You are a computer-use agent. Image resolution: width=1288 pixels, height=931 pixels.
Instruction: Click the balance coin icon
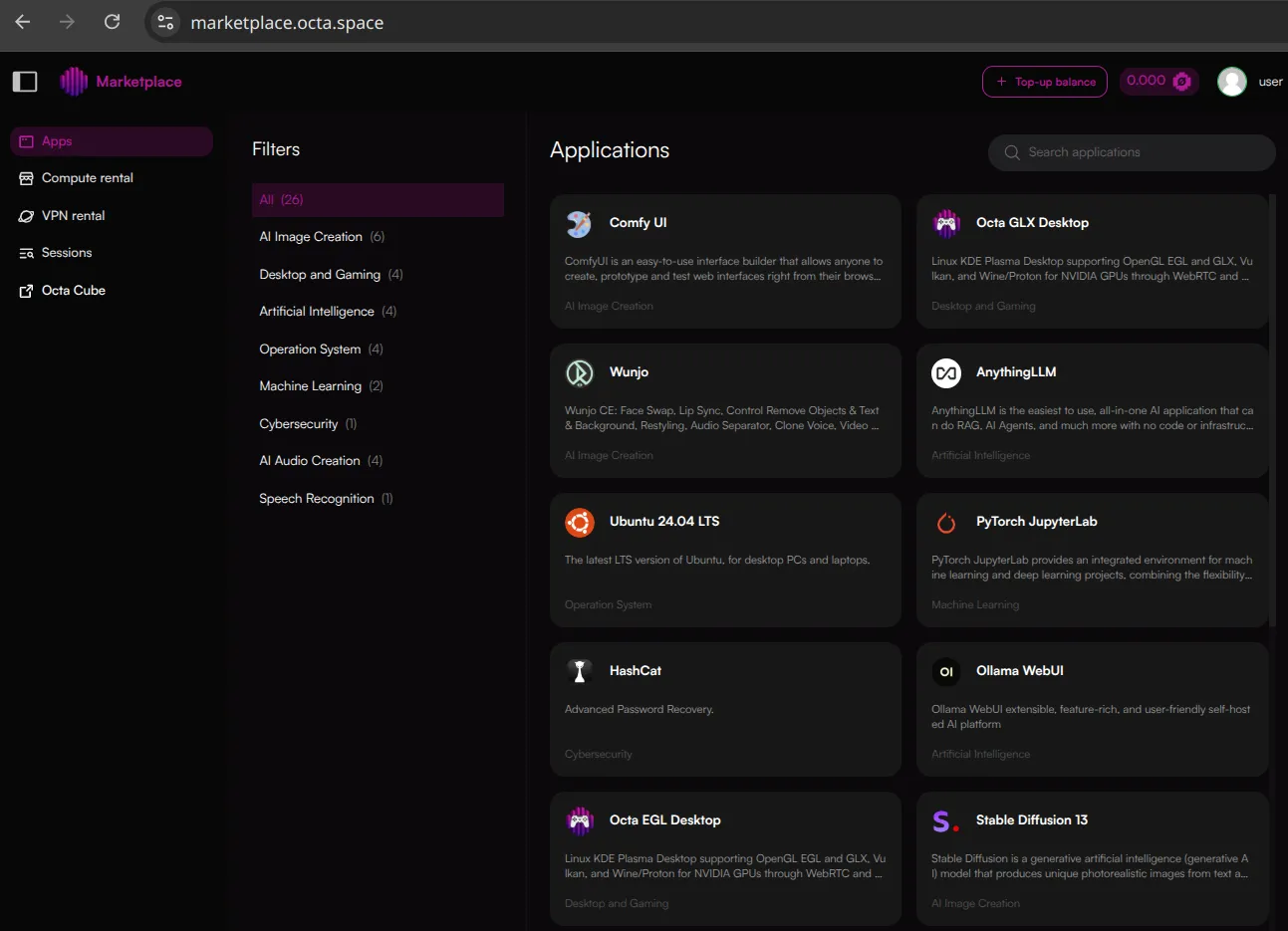tap(1182, 82)
